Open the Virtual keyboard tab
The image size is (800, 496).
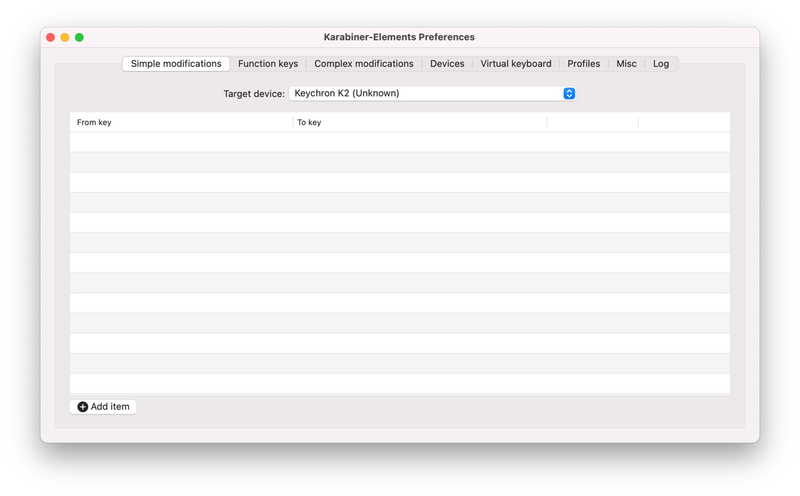pos(516,64)
